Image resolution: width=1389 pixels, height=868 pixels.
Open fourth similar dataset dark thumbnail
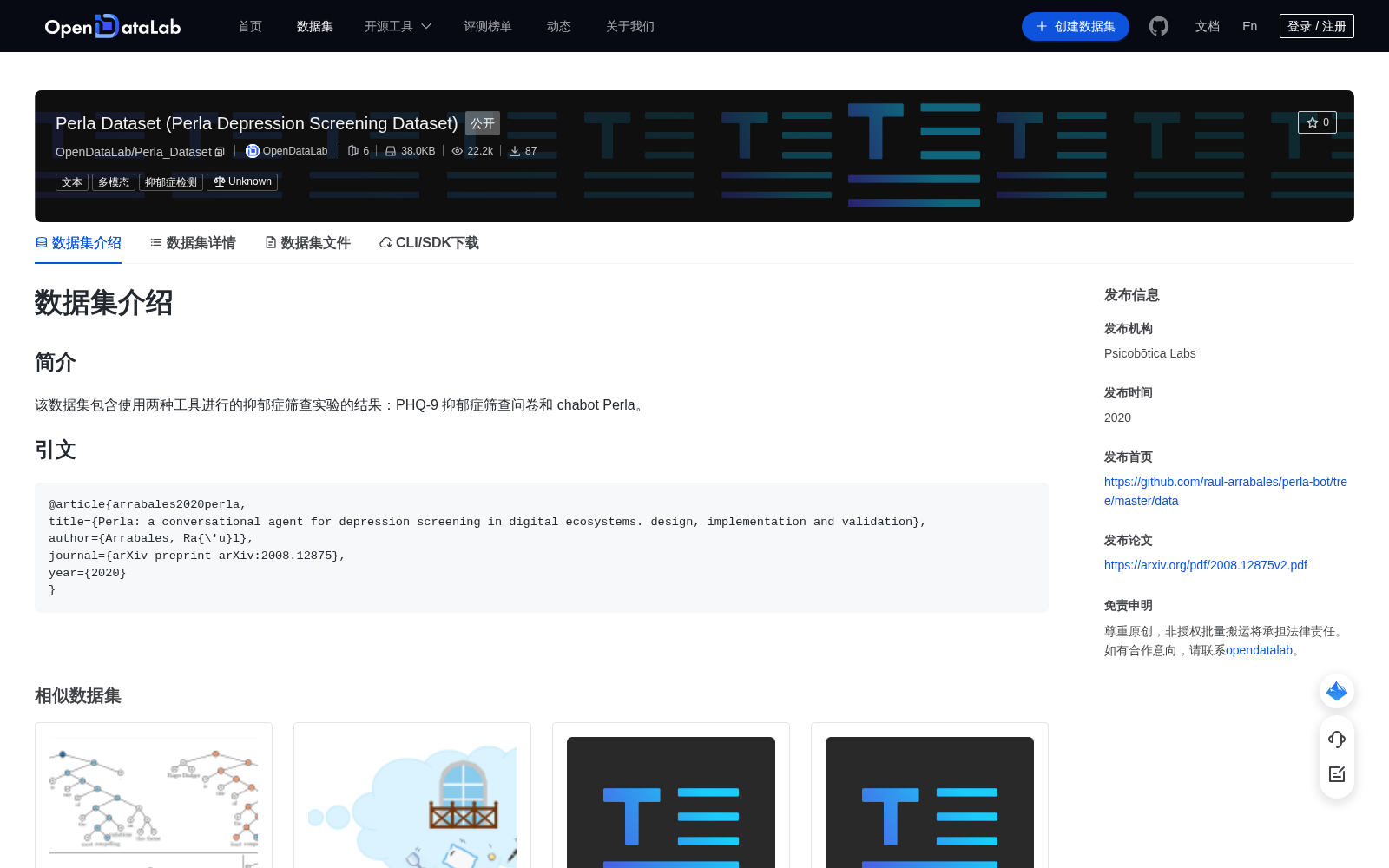point(930,802)
